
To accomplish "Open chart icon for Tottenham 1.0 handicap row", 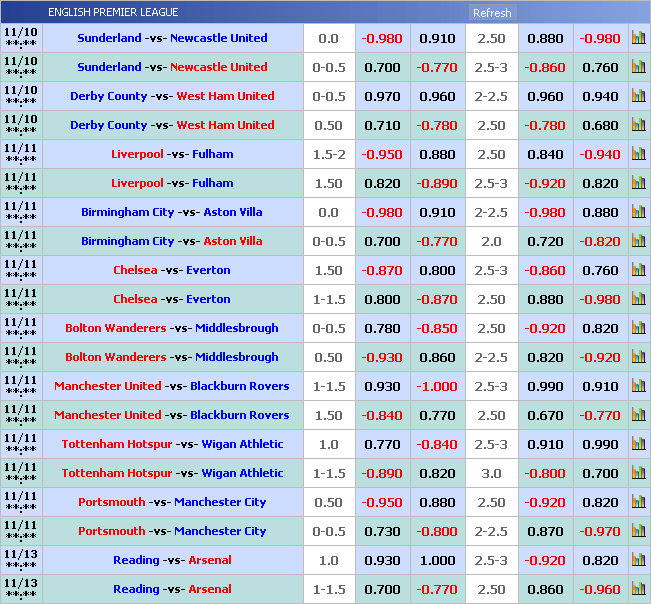I will (638, 445).
